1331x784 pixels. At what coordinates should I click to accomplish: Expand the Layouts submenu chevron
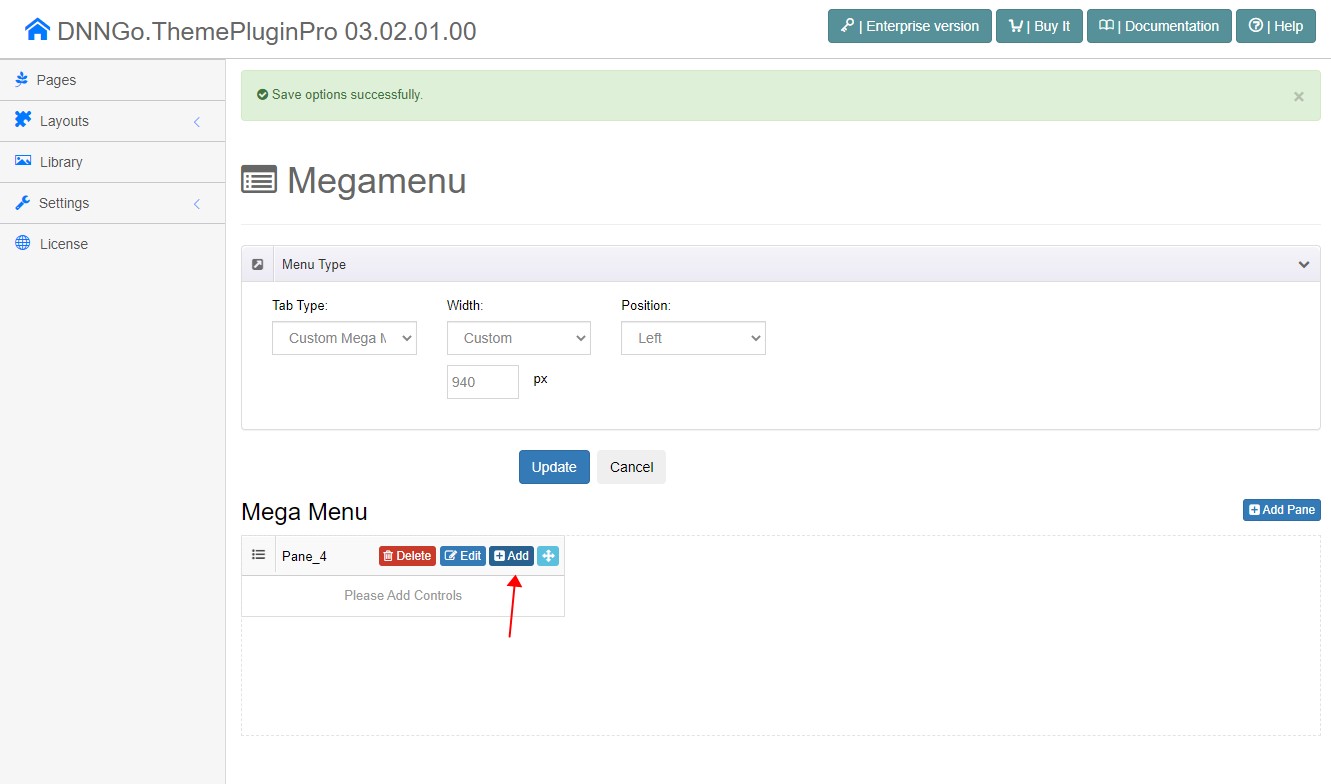197,122
